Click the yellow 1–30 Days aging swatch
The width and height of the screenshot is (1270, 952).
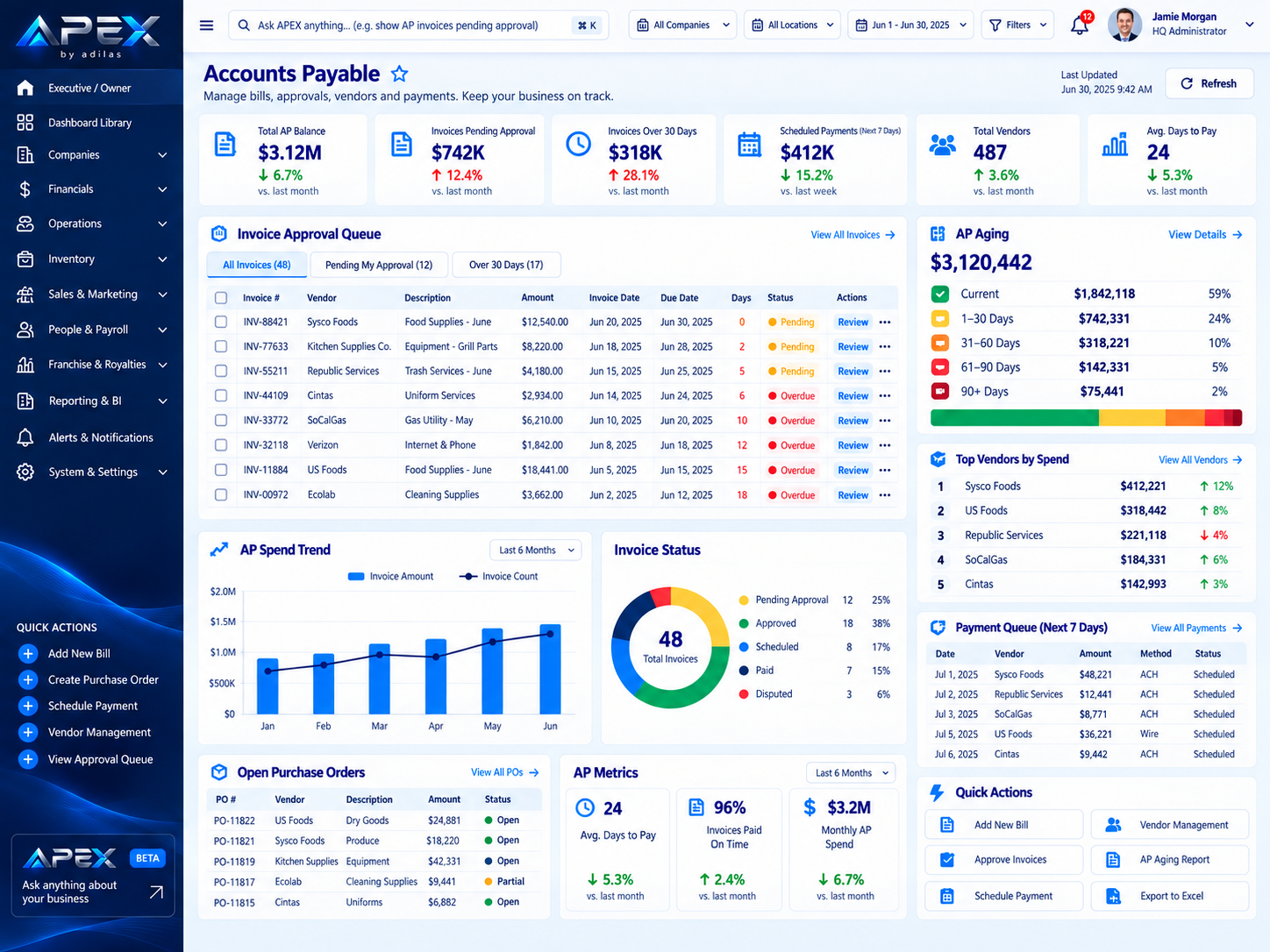click(939, 319)
